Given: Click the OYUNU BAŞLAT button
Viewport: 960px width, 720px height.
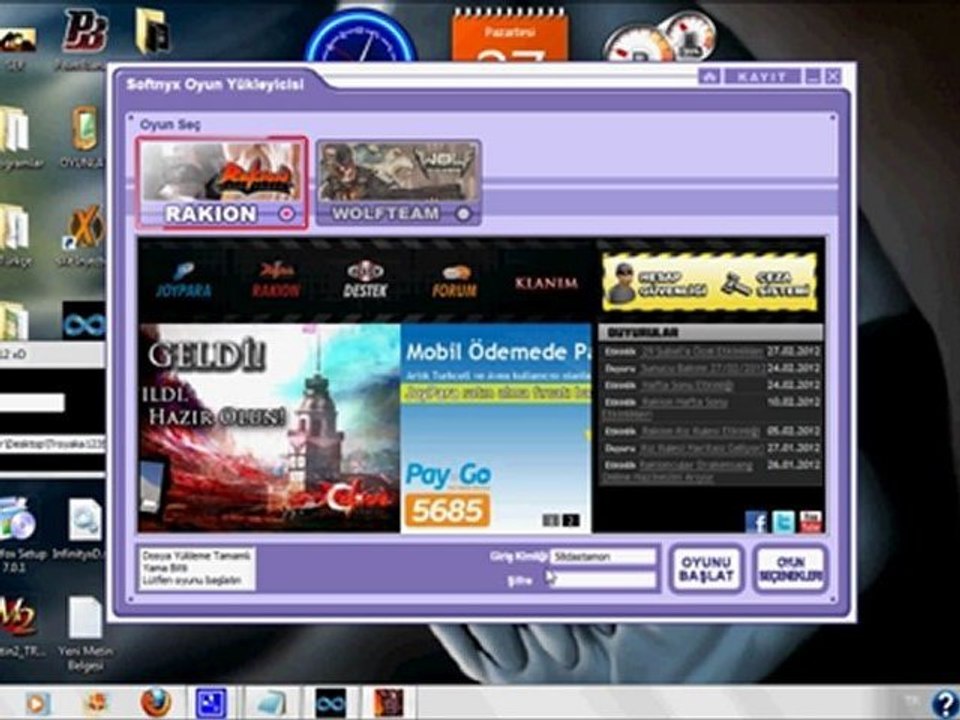Looking at the screenshot, I should tap(706, 569).
